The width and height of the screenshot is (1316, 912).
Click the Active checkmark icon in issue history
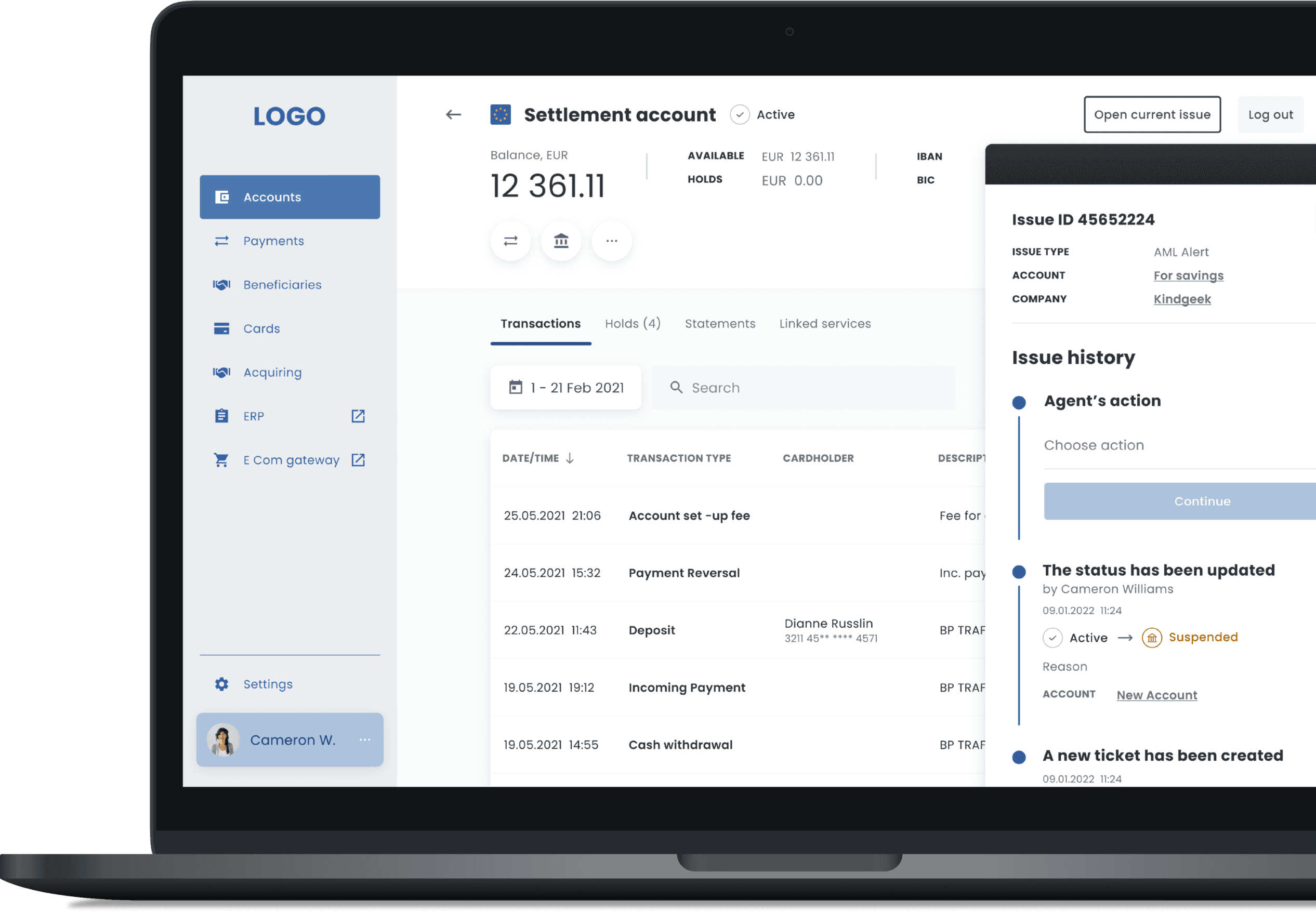tap(1052, 638)
